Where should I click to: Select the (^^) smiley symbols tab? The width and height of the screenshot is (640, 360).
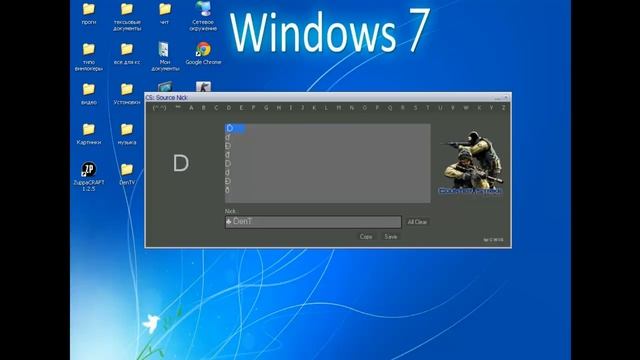tap(159, 108)
